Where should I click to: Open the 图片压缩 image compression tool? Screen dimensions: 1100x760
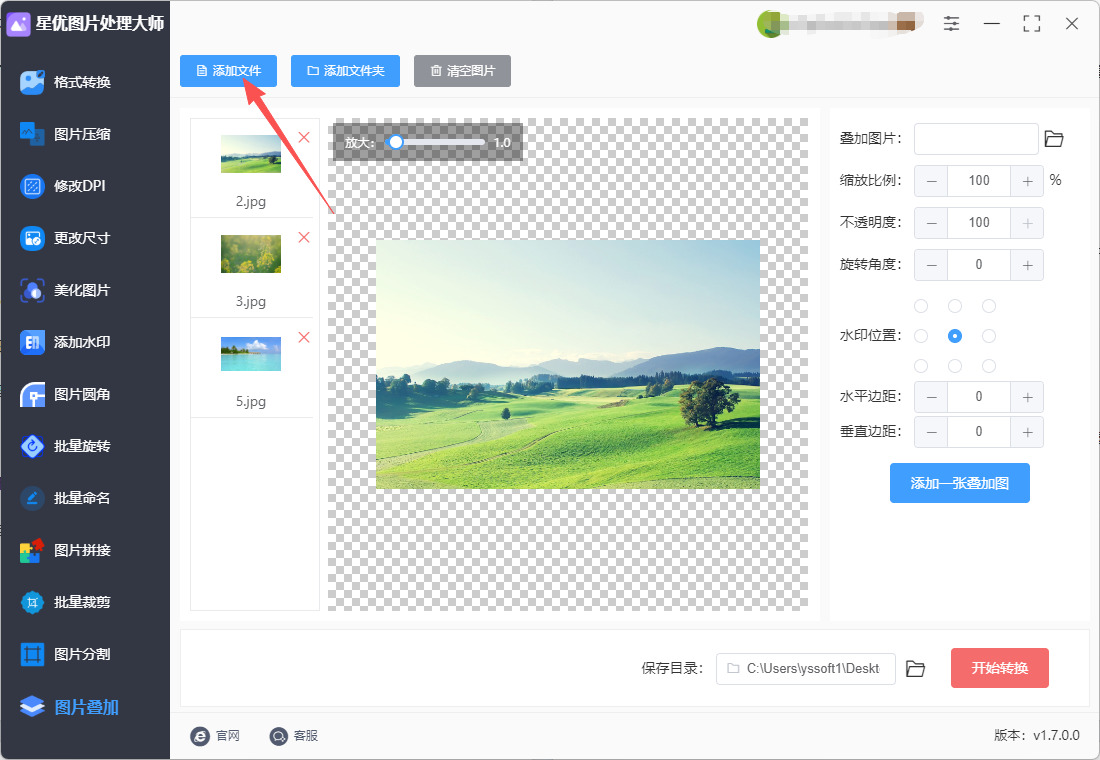coord(66,134)
